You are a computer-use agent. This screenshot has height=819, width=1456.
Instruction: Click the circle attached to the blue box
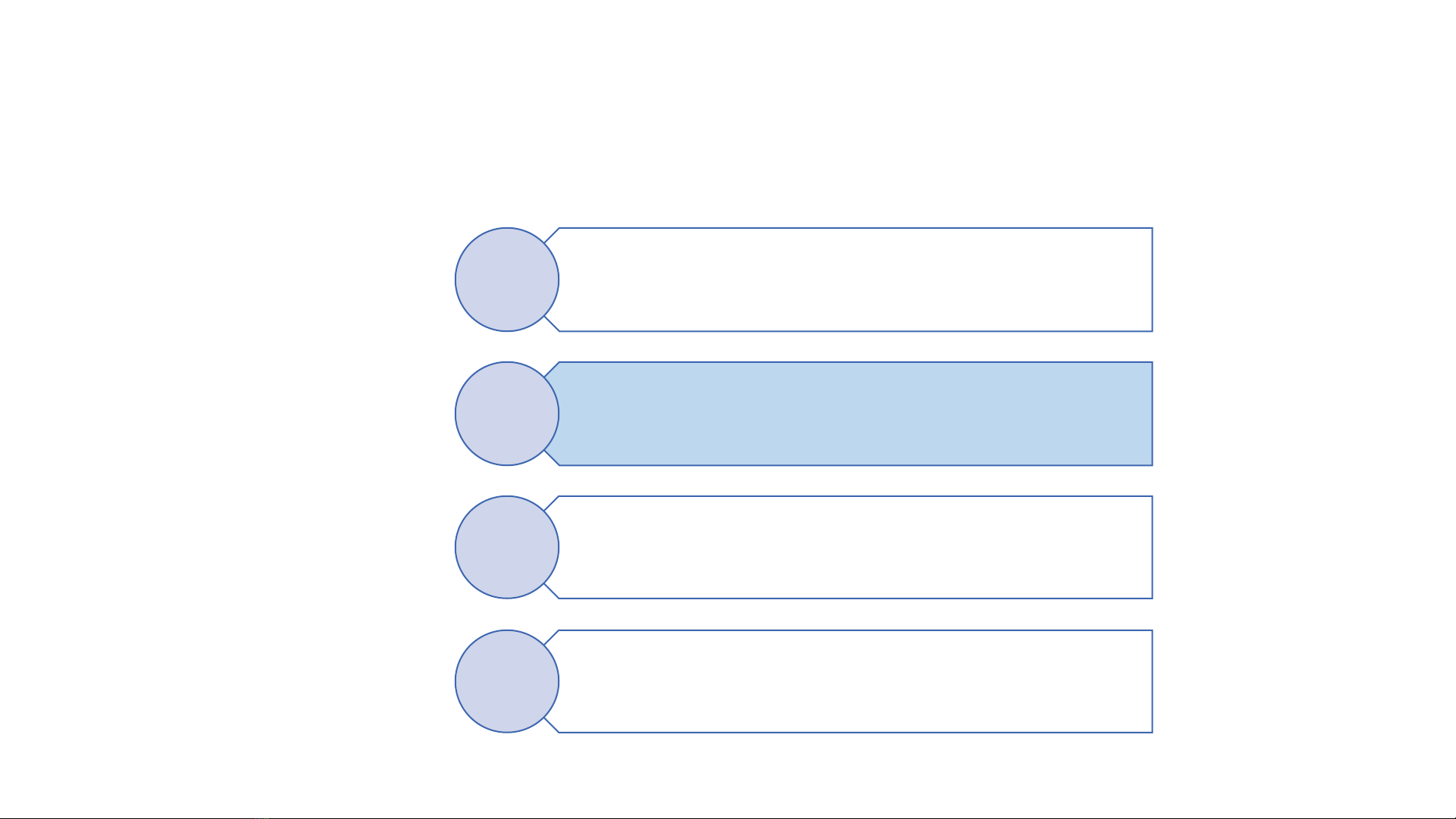click(x=507, y=414)
